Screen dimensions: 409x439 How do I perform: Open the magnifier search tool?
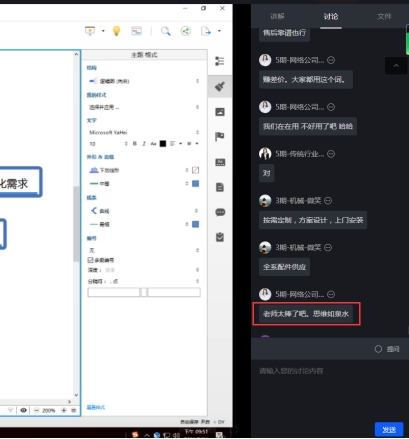166,31
